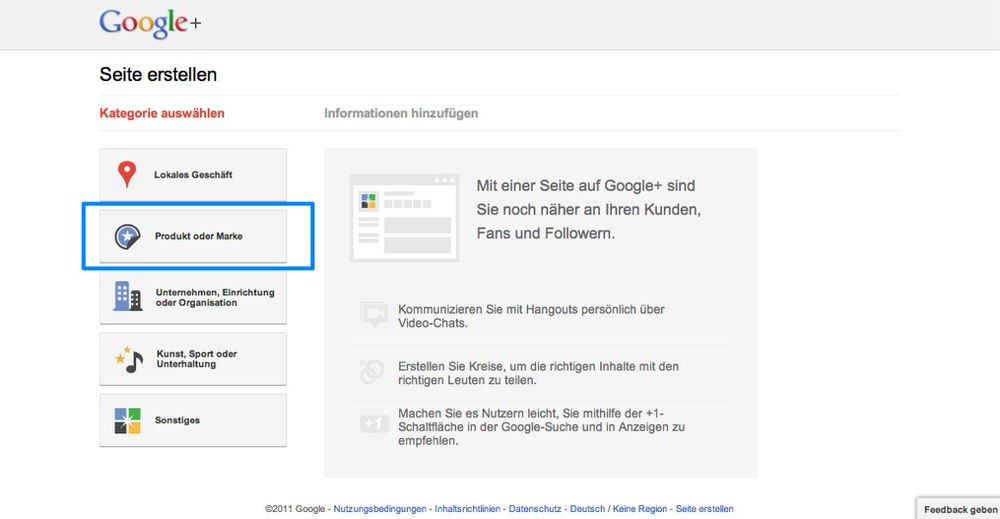Image resolution: width=1000 pixels, height=519 pixels.
Task: Click the 'Mit einer Seite auf Google+' text
Action: coord(588,210)
